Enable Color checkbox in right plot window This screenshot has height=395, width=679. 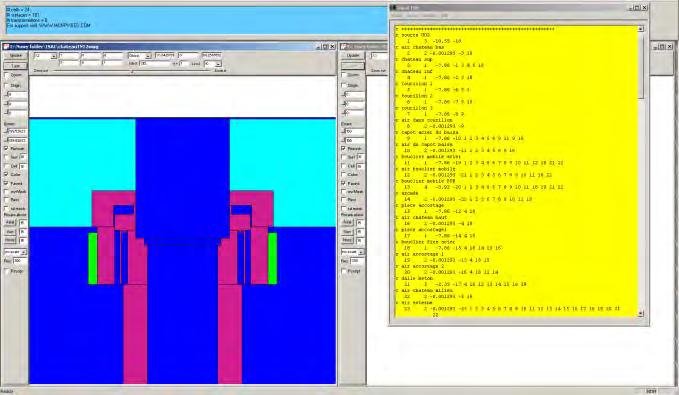(x=344, y=175)
